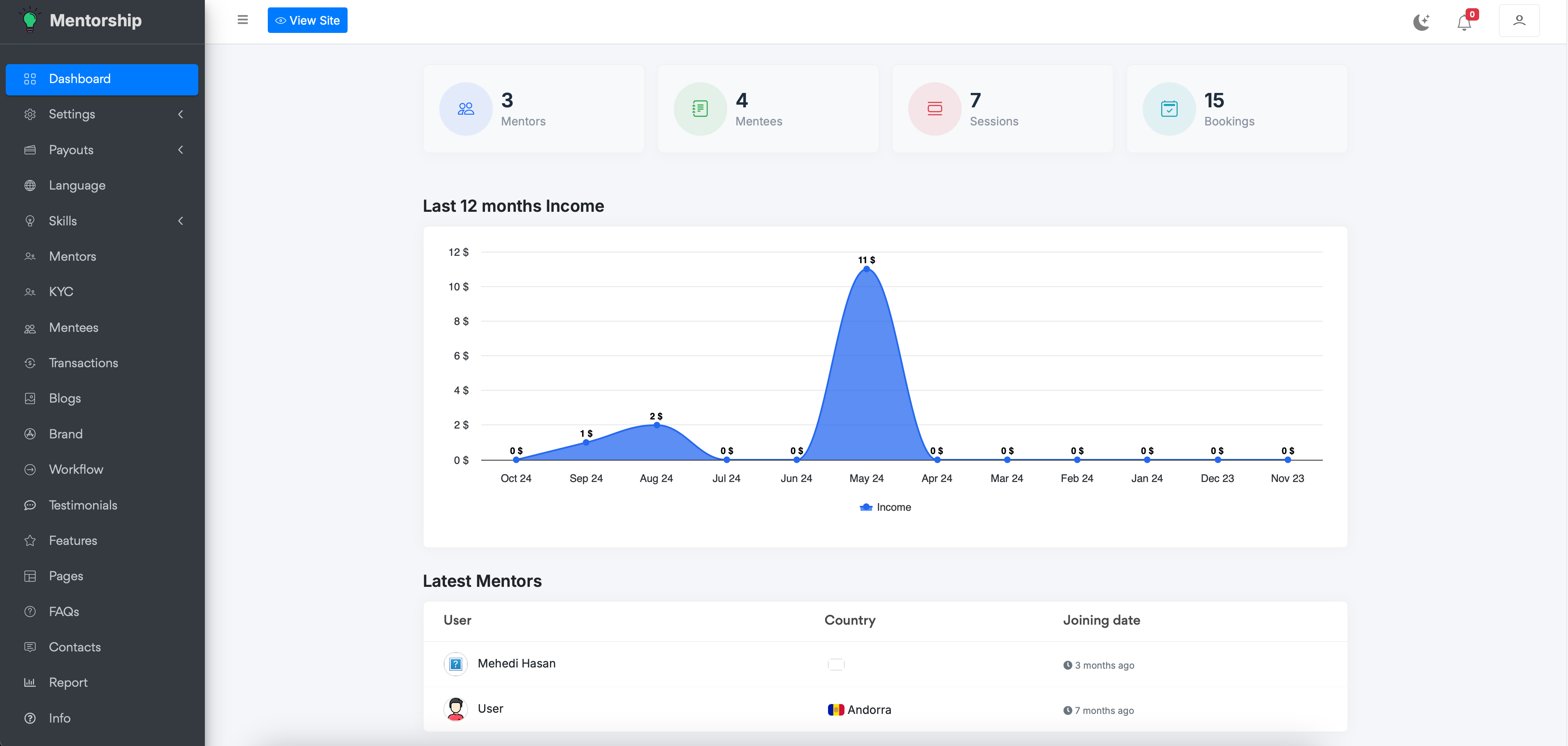Image resolution: width=1568 pixels, height=746 pixels.
Task: Toggle Income series in chart legend
Action: [x=885, y=507]
